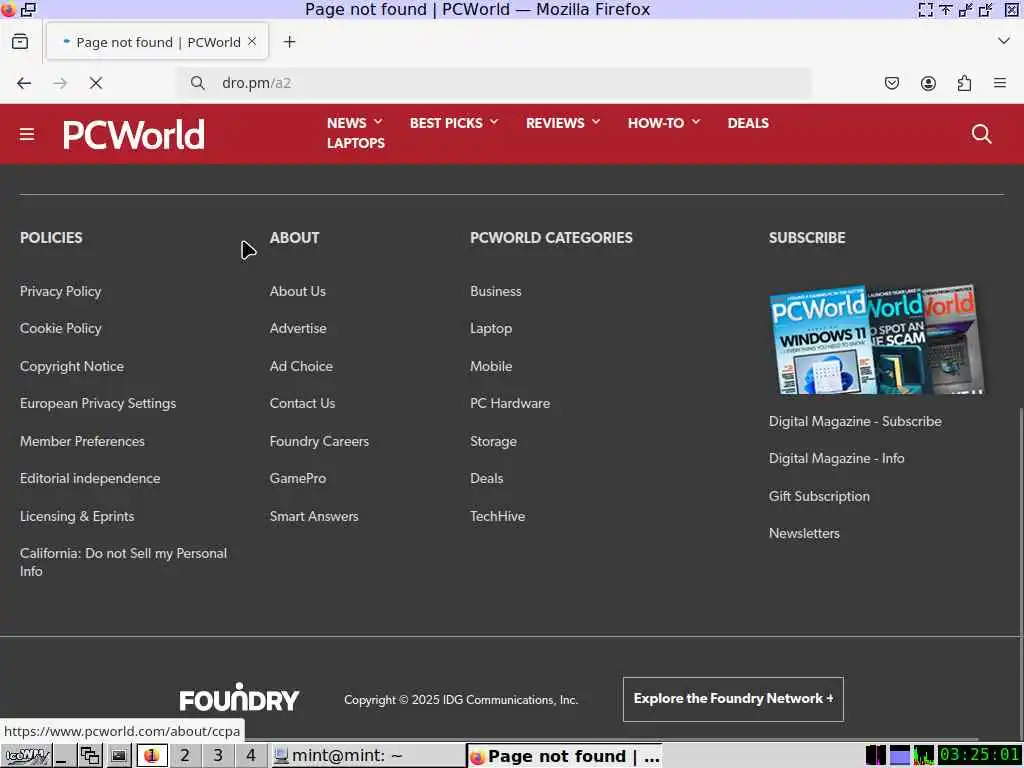
Task: Expand the REVIEWS dropdown chevron
Action: point(596,121)
